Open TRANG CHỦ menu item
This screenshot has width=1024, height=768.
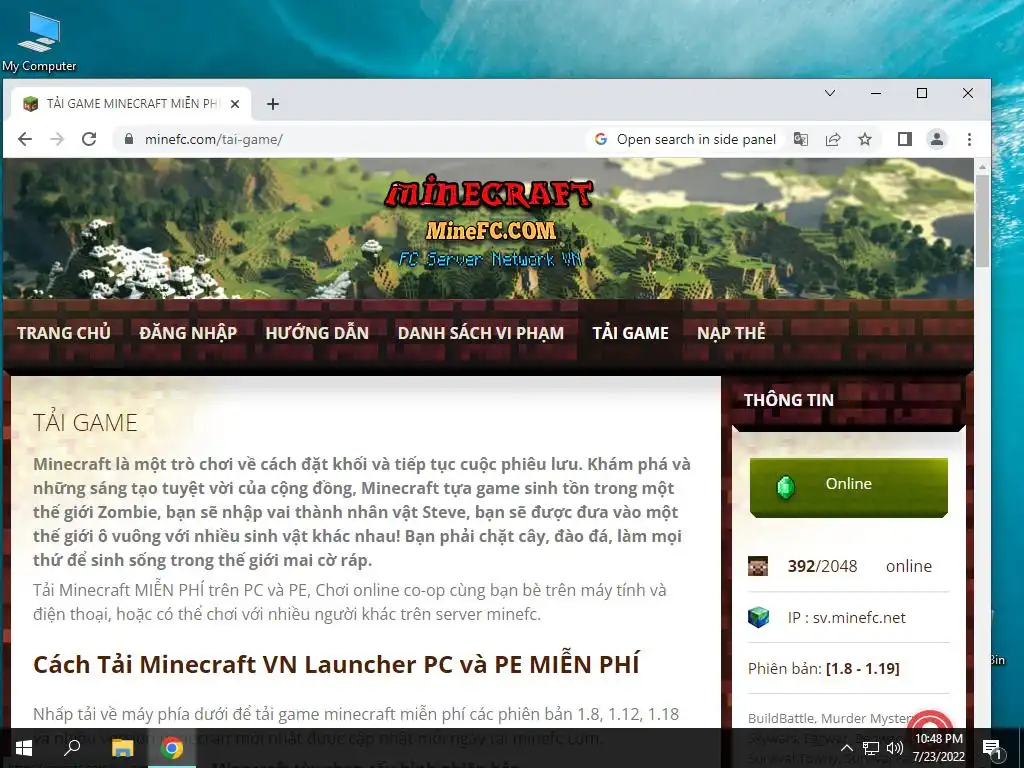(64, 333)
